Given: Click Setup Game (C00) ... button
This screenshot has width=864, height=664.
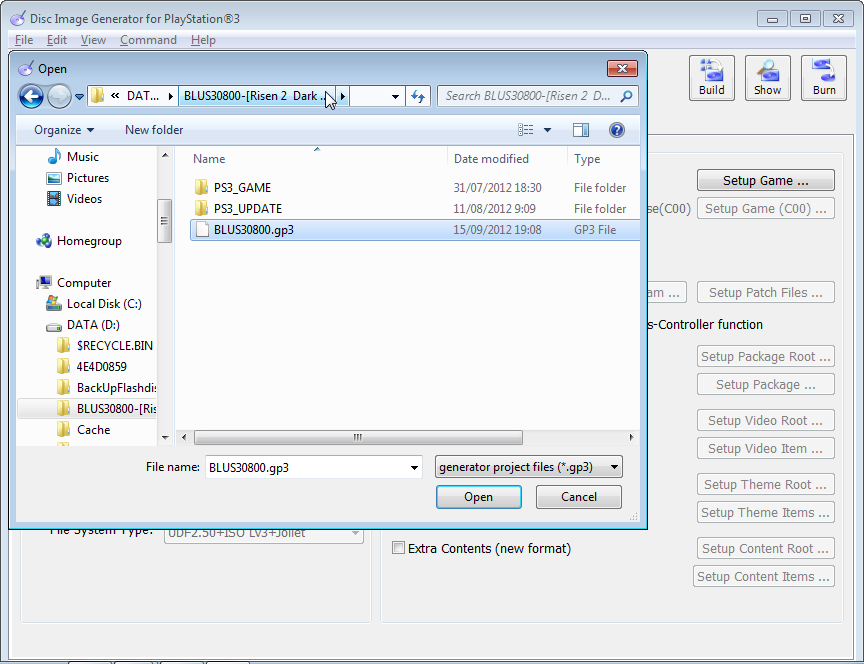Looking at the screenshot, I should point(765,208).
